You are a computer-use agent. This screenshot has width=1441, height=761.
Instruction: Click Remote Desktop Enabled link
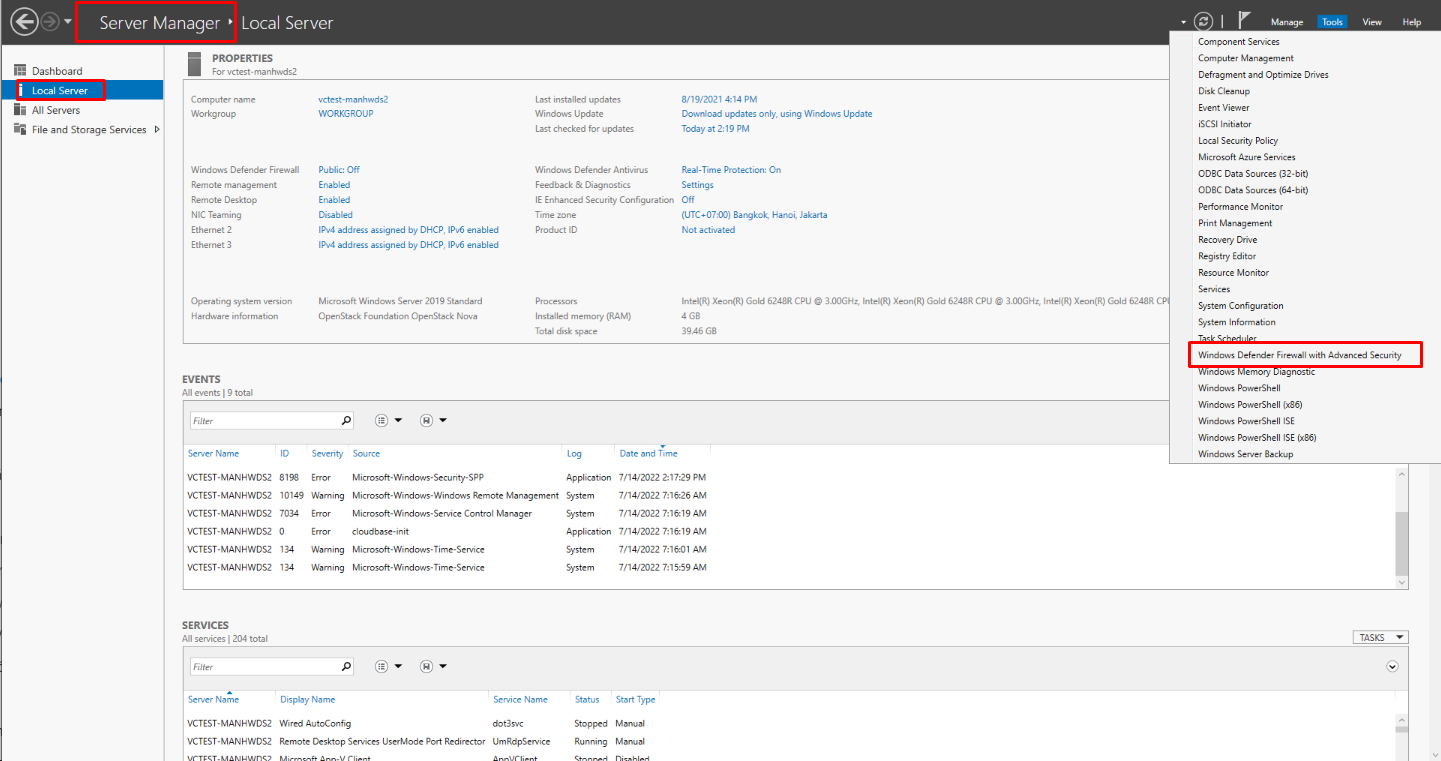click(334, 200)
